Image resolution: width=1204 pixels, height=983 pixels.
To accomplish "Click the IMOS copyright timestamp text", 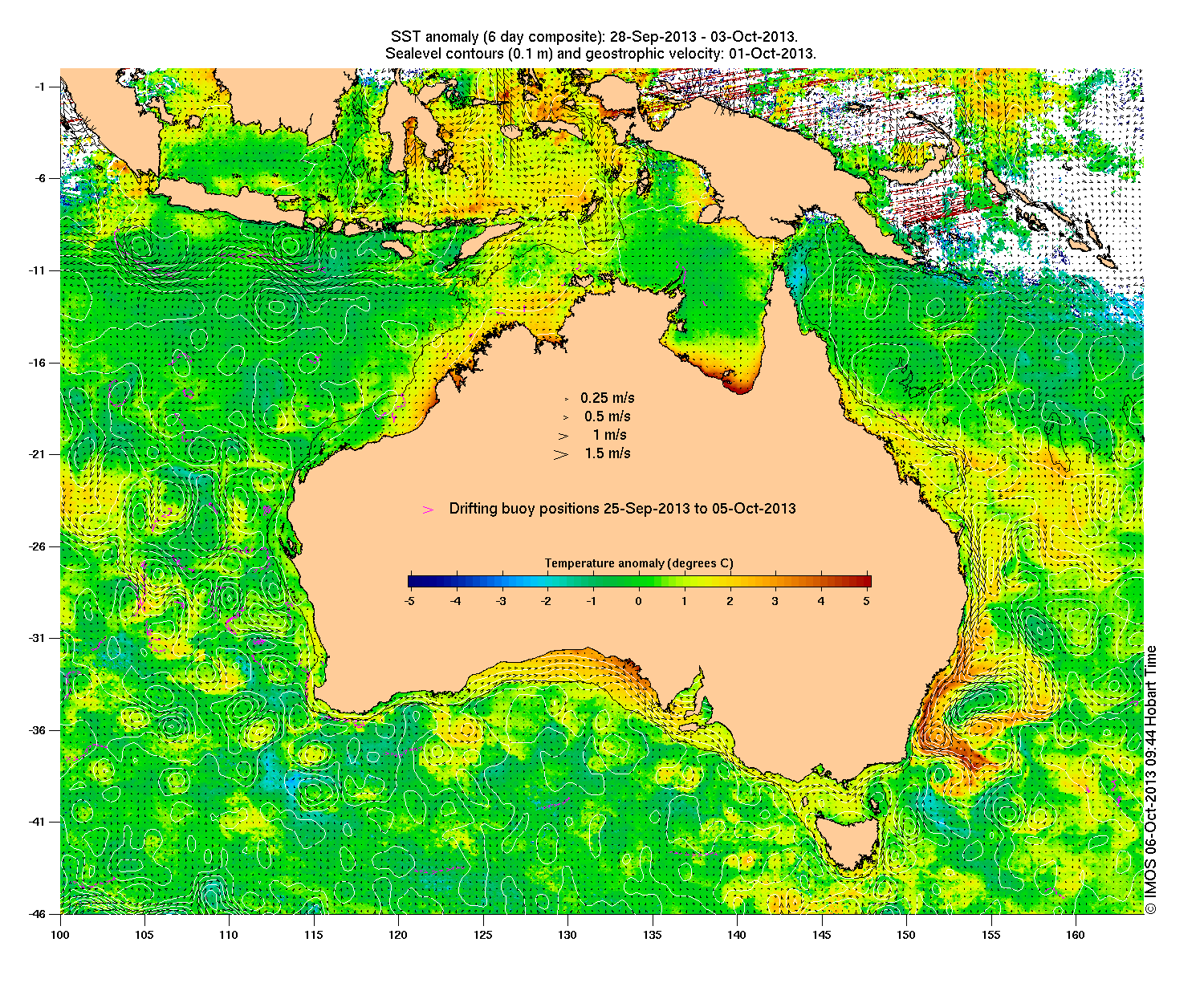I will pos(1151,779).
